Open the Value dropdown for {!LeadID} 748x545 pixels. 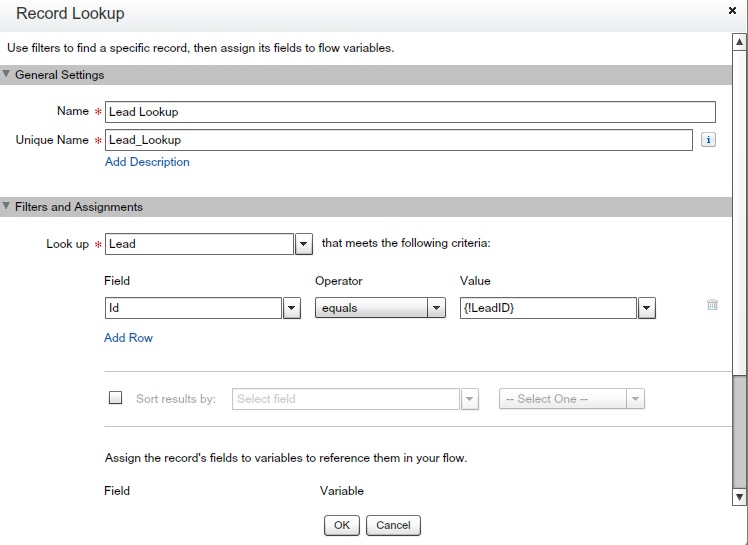[646, 309]
